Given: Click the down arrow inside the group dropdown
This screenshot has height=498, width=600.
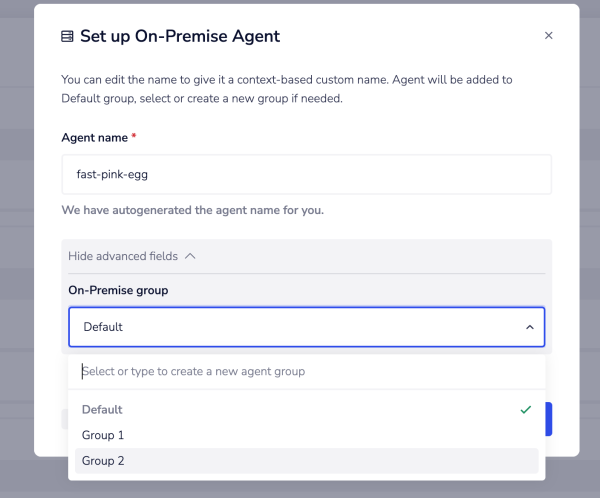Looking at the screenshot, I should coord(529,327).
